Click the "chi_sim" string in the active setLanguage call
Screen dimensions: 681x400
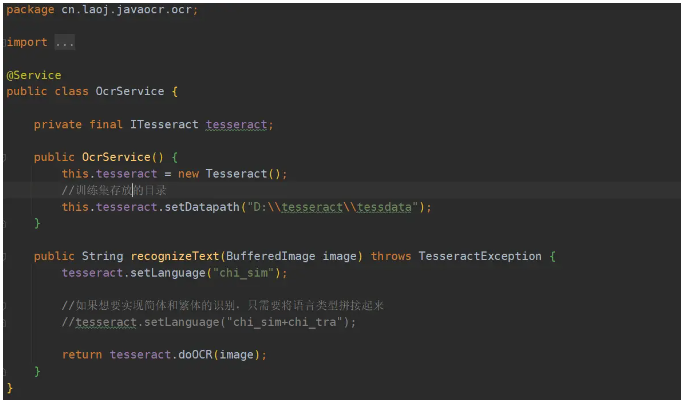pyautogui.click(x=243, y=273)
